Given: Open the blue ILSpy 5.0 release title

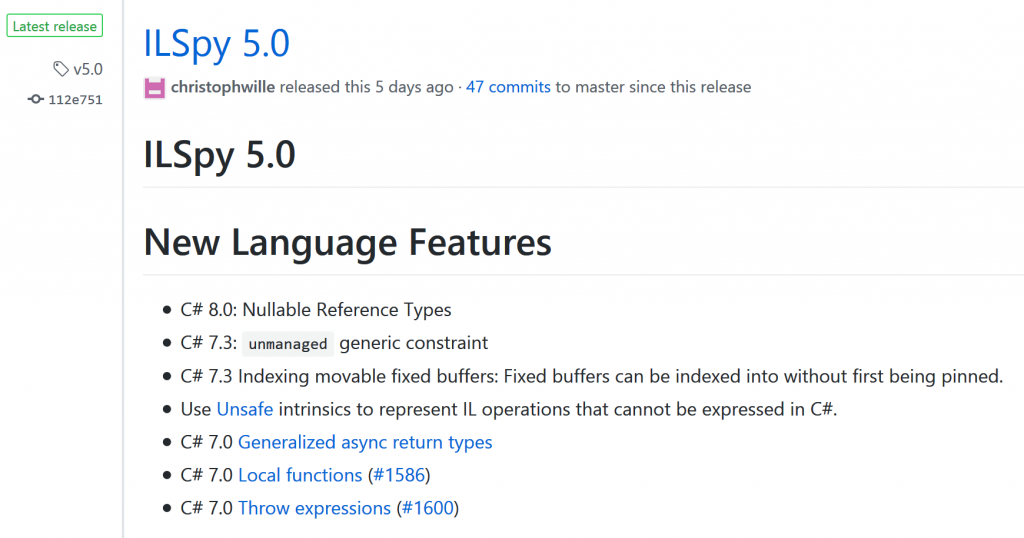Looking at the screenshot, I should (217, 43).
